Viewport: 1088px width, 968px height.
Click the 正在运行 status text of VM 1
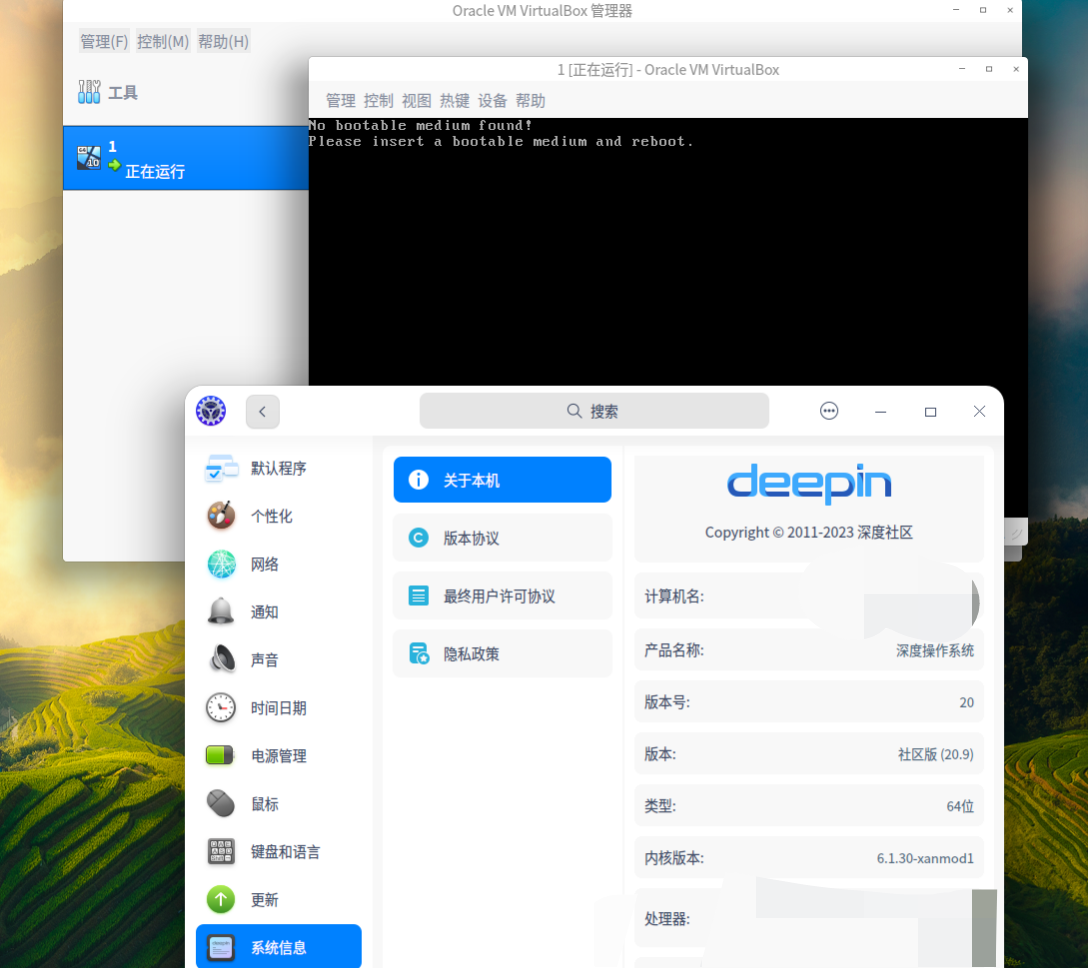pos(155,171)
